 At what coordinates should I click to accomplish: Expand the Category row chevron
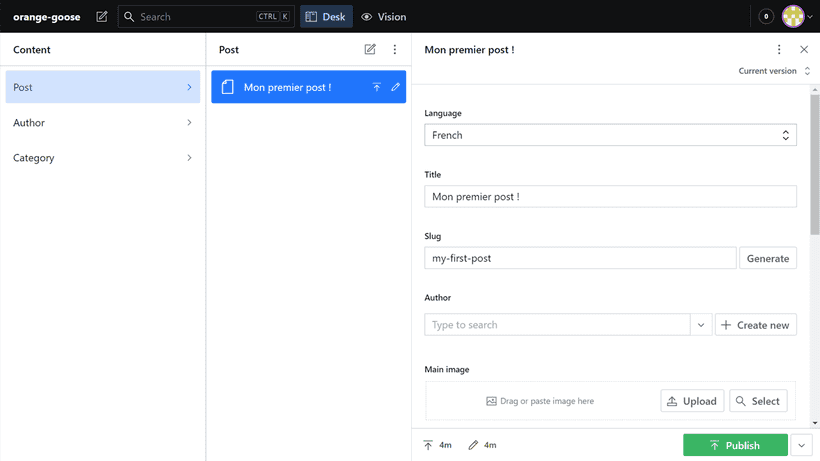[x=189, y=157]
